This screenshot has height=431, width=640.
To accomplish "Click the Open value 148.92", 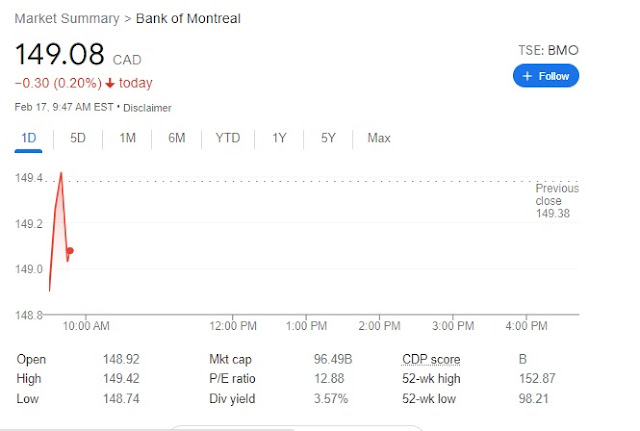I will [121, 359].
